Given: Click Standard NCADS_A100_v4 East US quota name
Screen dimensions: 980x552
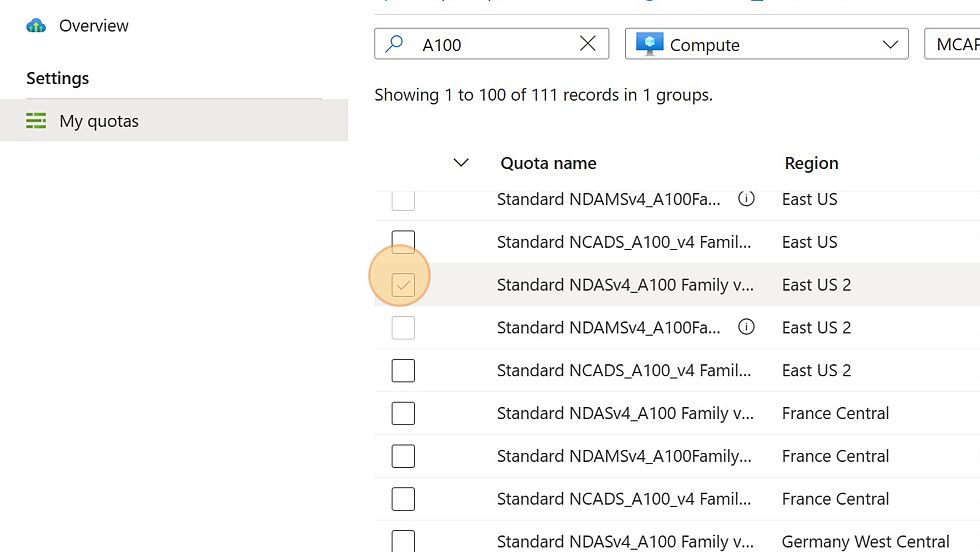Looking at the screenshot, I should (x=624, y=242).
